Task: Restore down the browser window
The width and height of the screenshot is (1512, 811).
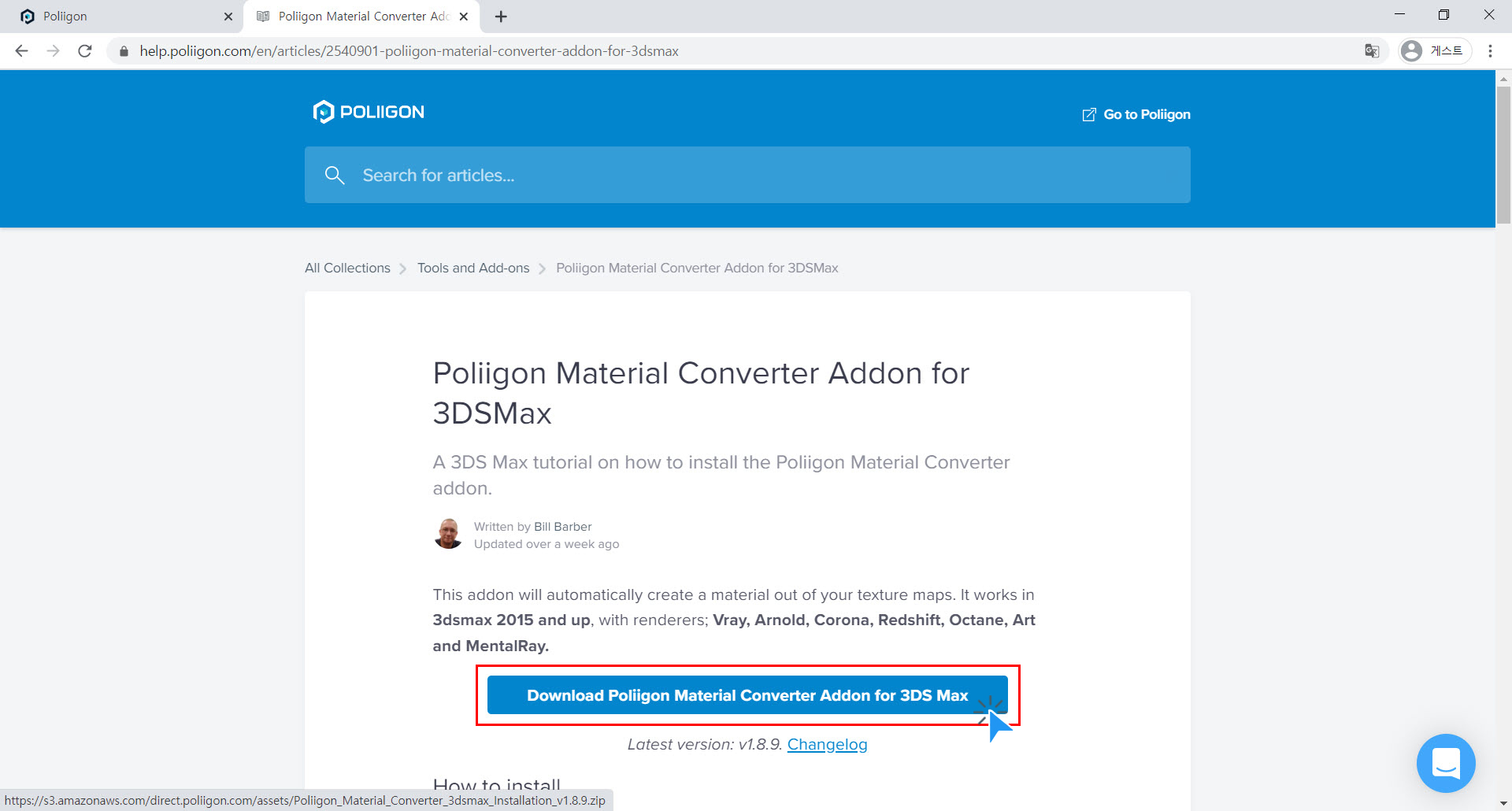Action: point(1443,15)
